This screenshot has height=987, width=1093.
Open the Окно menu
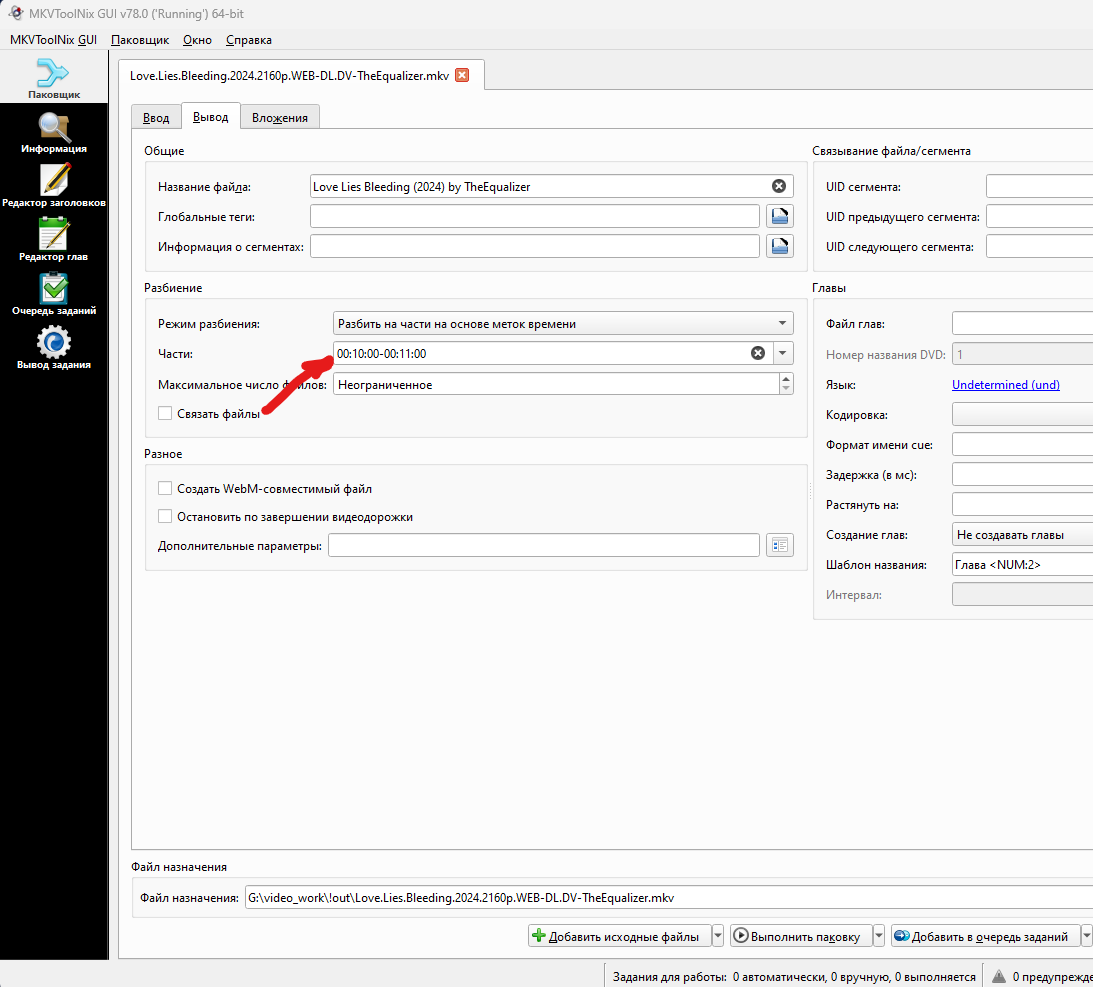(197, 40)
